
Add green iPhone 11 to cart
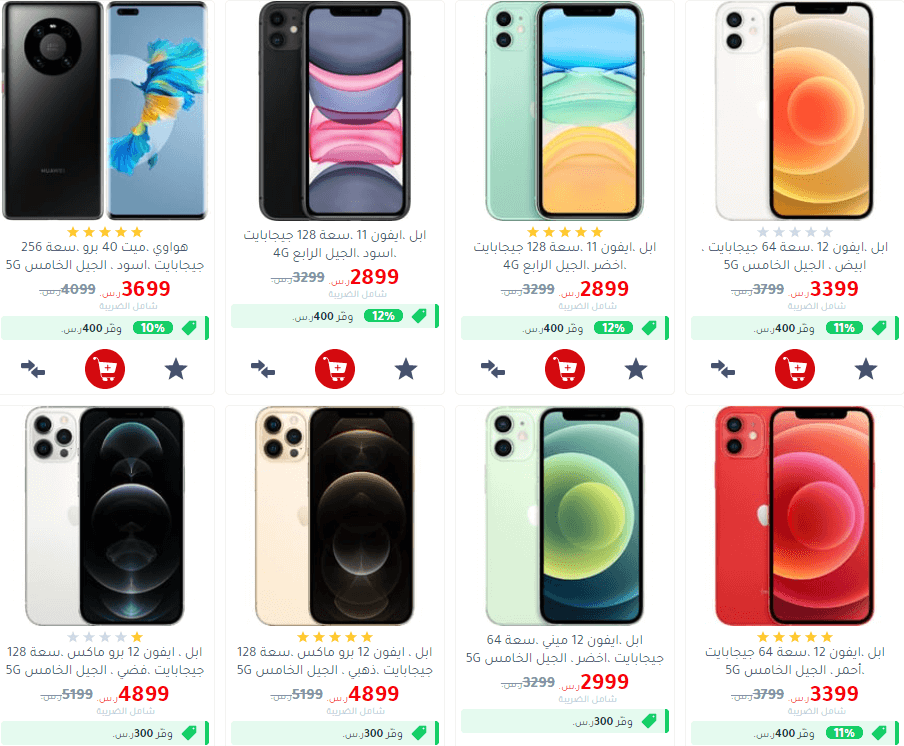point(565,369)
